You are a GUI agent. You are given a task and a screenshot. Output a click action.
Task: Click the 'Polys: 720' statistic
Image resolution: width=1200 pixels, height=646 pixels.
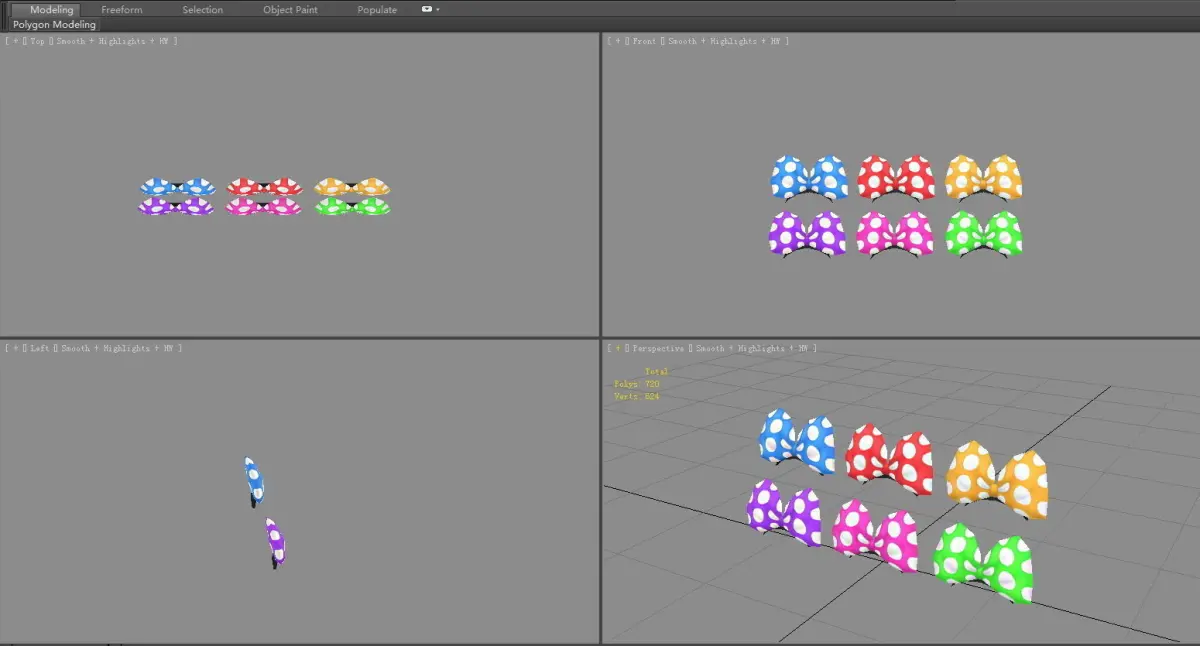(636, 384)
